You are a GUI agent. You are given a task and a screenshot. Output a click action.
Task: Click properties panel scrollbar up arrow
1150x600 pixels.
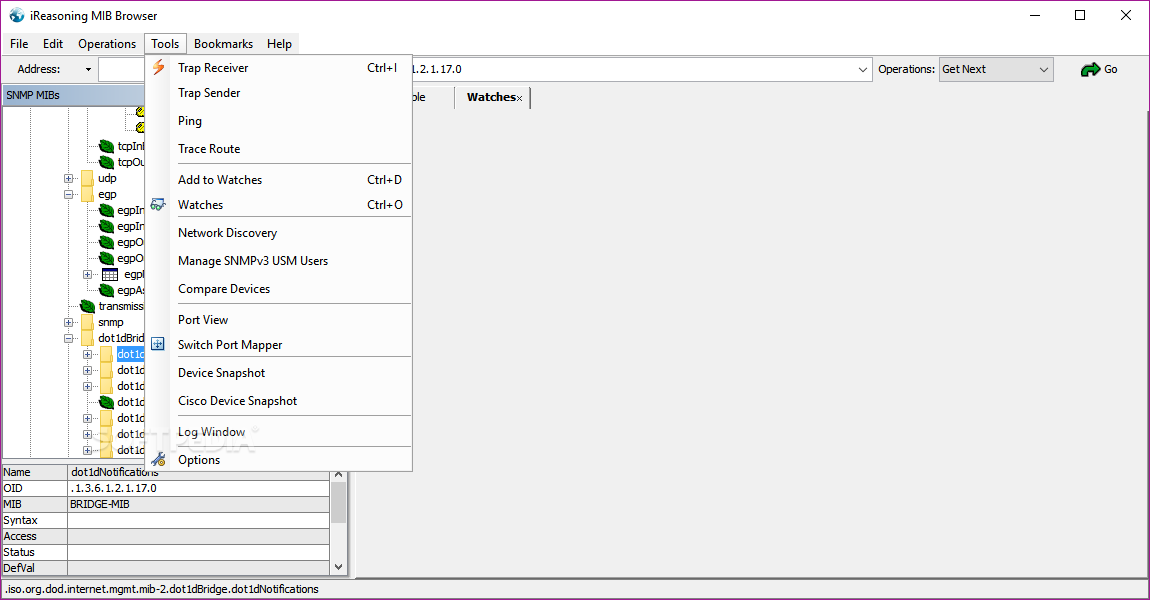click(x=338, y=475)
